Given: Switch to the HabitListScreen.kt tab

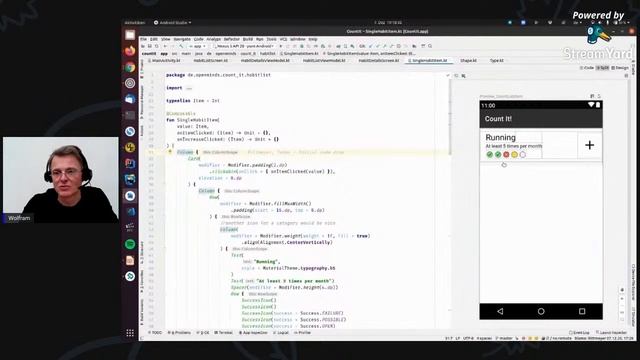Looking at the screenshot, I should [211, 60].
